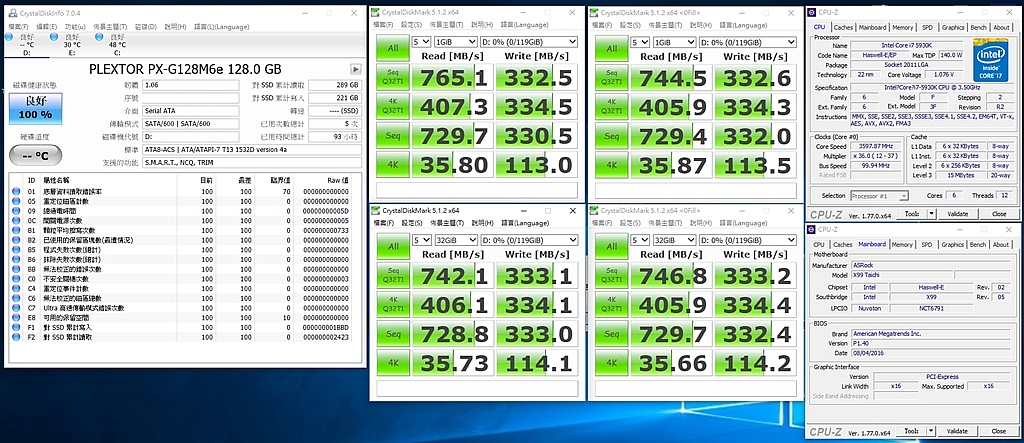Image resolution: width=1024 pixels, height=443 pixels.
Task: Click blue status circle for SMART ID 01
Action: click(x=16, y=191)
